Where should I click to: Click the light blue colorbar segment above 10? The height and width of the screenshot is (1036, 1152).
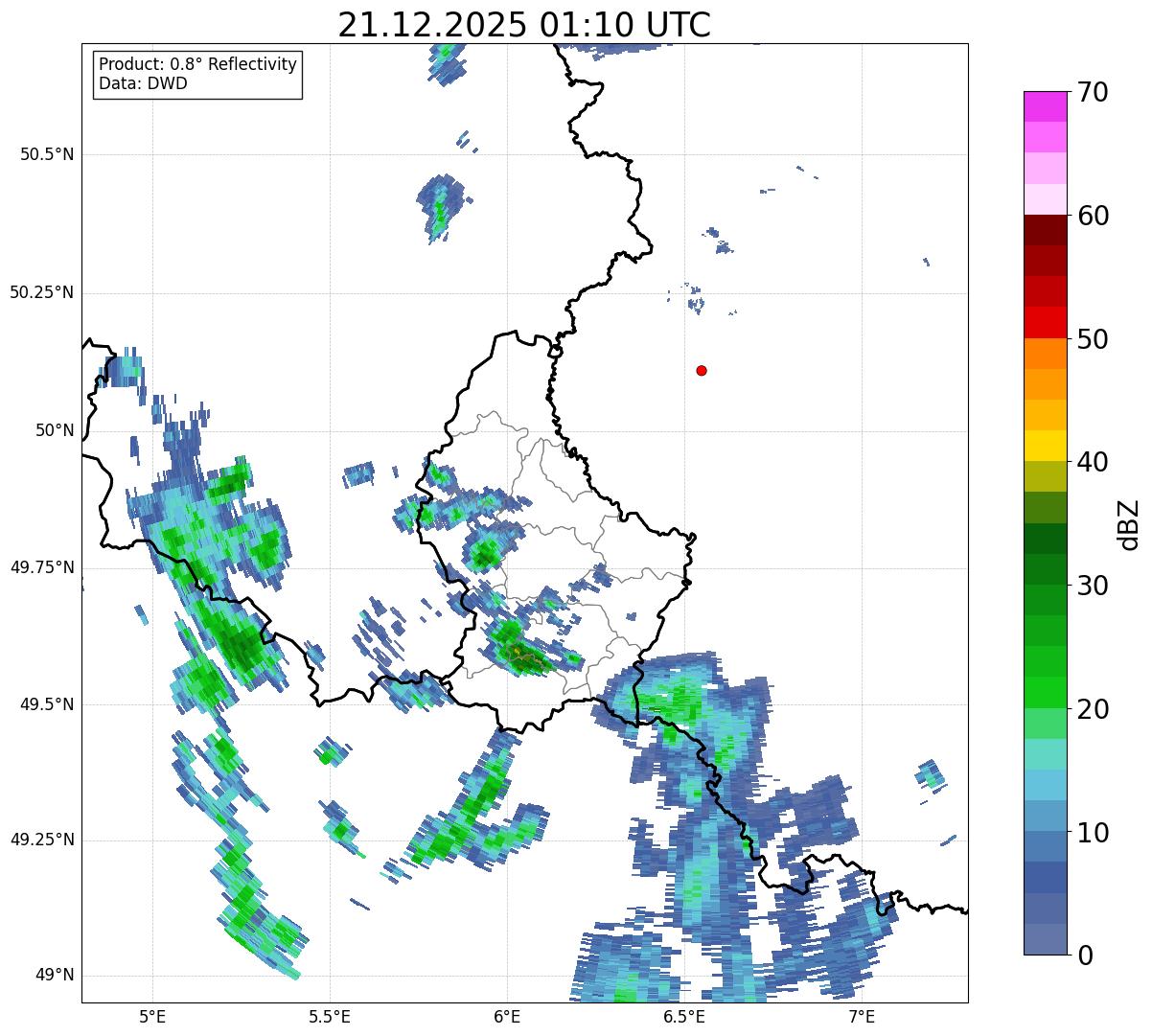coord(1045,816)
